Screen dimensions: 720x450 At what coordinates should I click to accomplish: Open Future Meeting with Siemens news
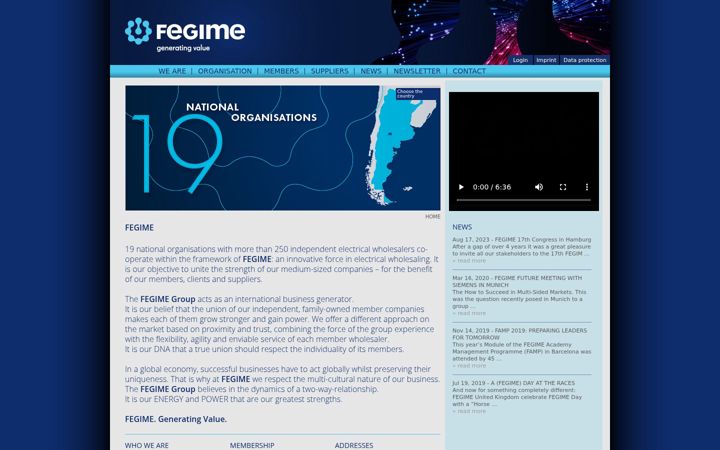point(517,281)
